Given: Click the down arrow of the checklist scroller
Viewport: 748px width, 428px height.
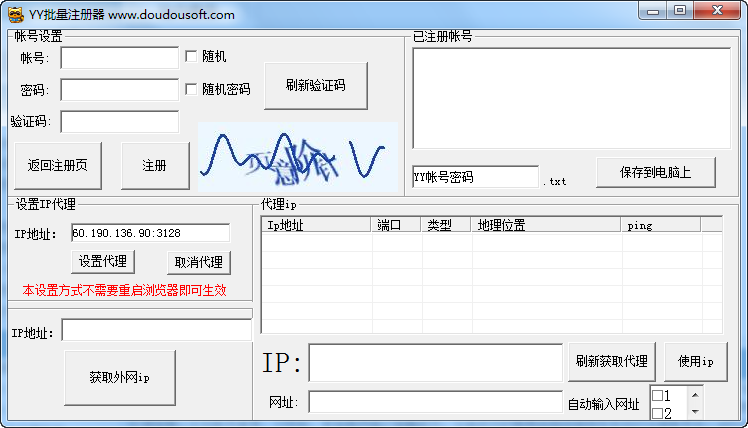Looking at the screenshot, I should click(695, 411).
